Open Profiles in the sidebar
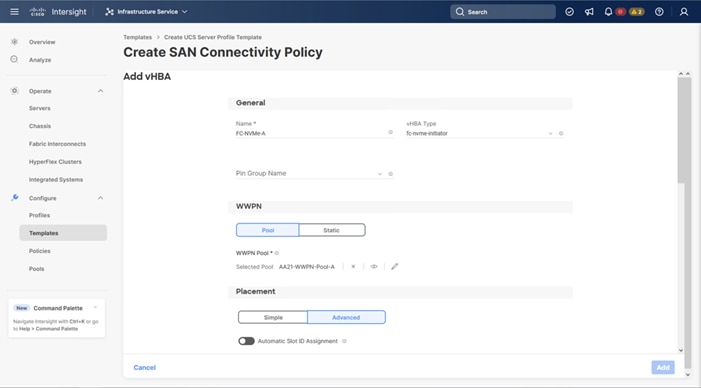701x388 pixels. (39, 215)
